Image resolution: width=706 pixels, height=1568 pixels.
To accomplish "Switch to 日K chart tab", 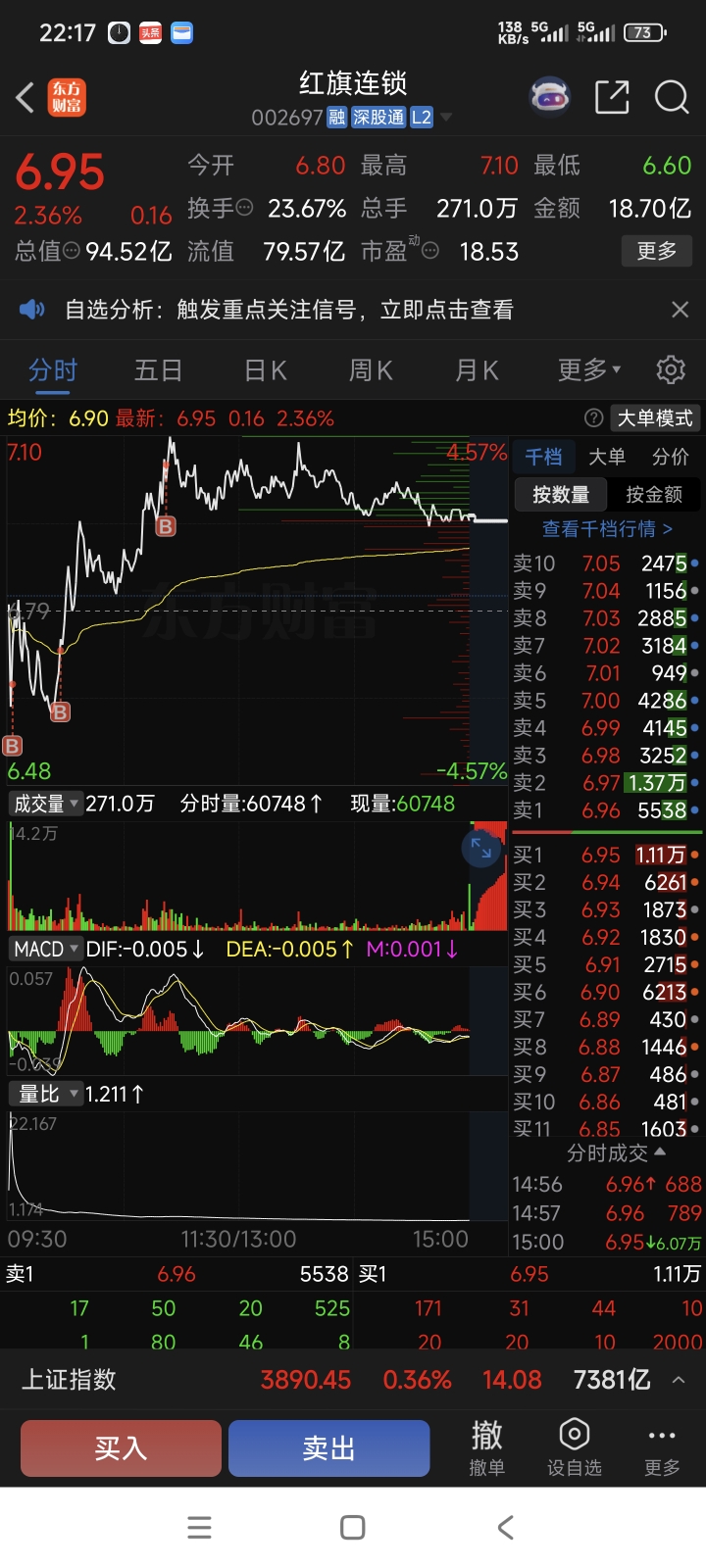I will pos(265,369).
